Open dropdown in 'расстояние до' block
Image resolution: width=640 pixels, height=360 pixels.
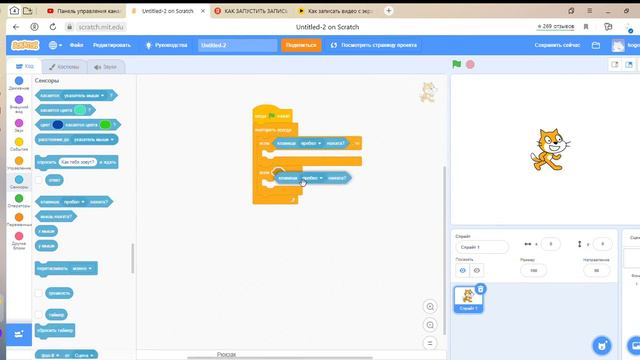pyautogui.click(x=94, y=140)
